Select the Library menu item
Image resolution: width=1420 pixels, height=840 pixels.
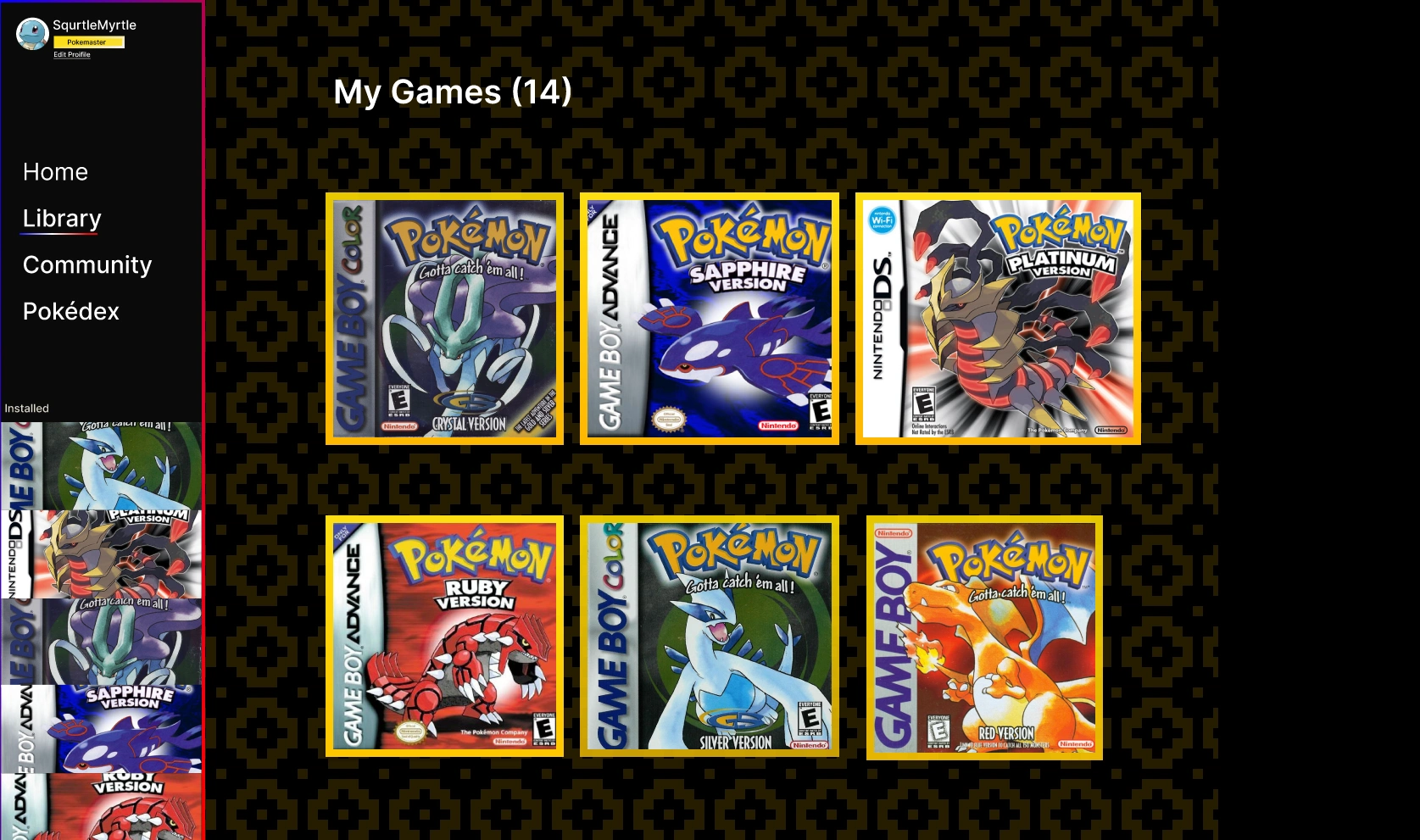62,219
